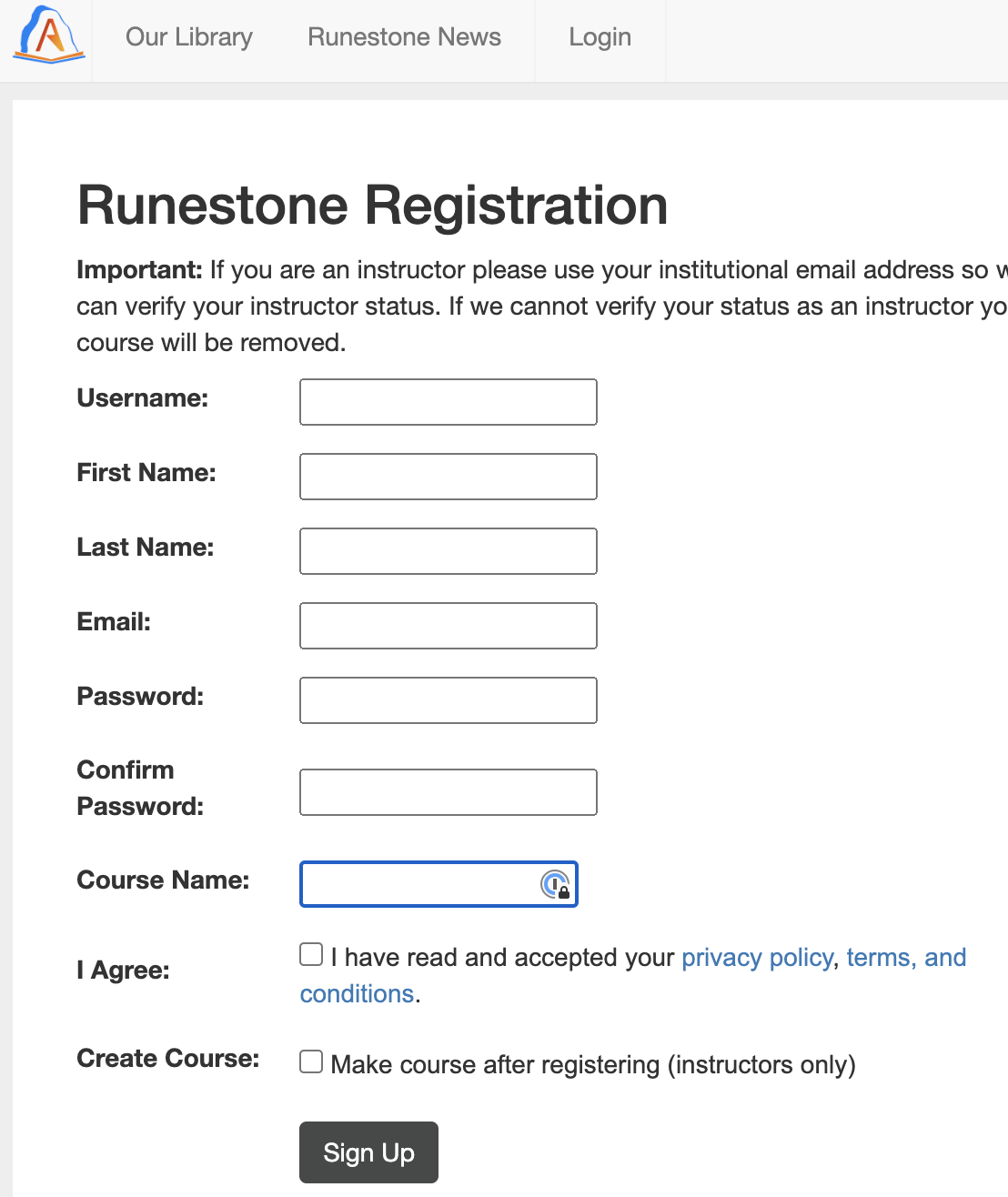Image resolution: width=1008 pixels, height=1197 pixels.
Task: Click the Password input field
Action: [x=448, y=699]
